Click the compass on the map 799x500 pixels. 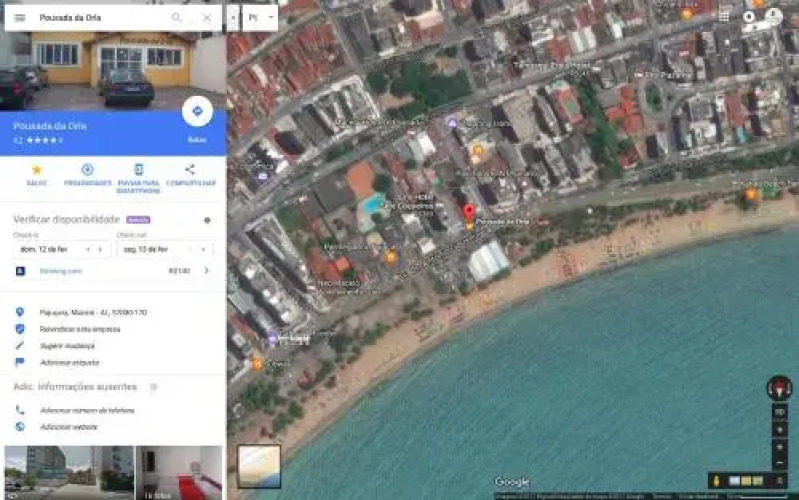[x=779, y=388]
